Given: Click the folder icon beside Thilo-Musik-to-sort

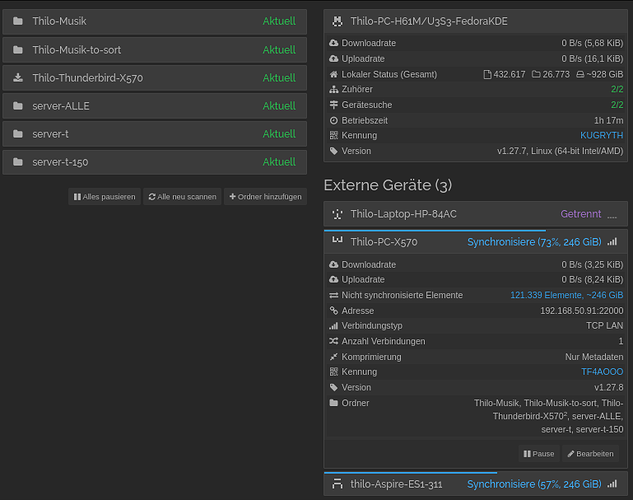Looking at the screenshot, I should [17, 50].
